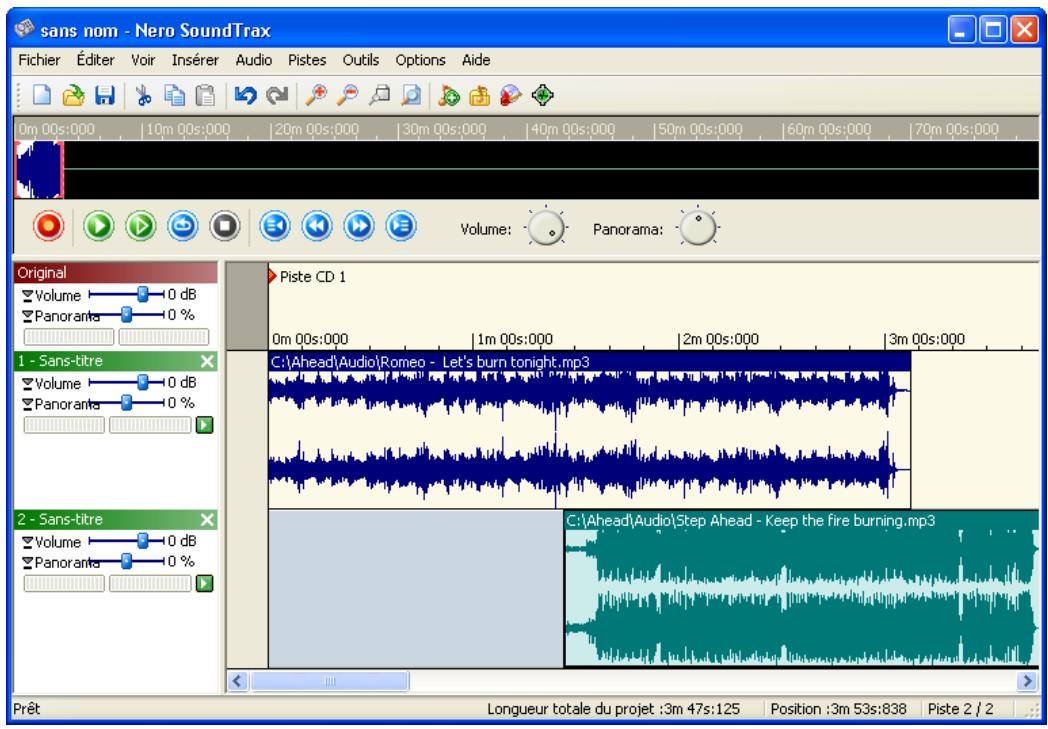The width and height of the screenshot is (1048, 729).
Task: Click the blue waveform in overview strip
Action: [x=39, y=170]
